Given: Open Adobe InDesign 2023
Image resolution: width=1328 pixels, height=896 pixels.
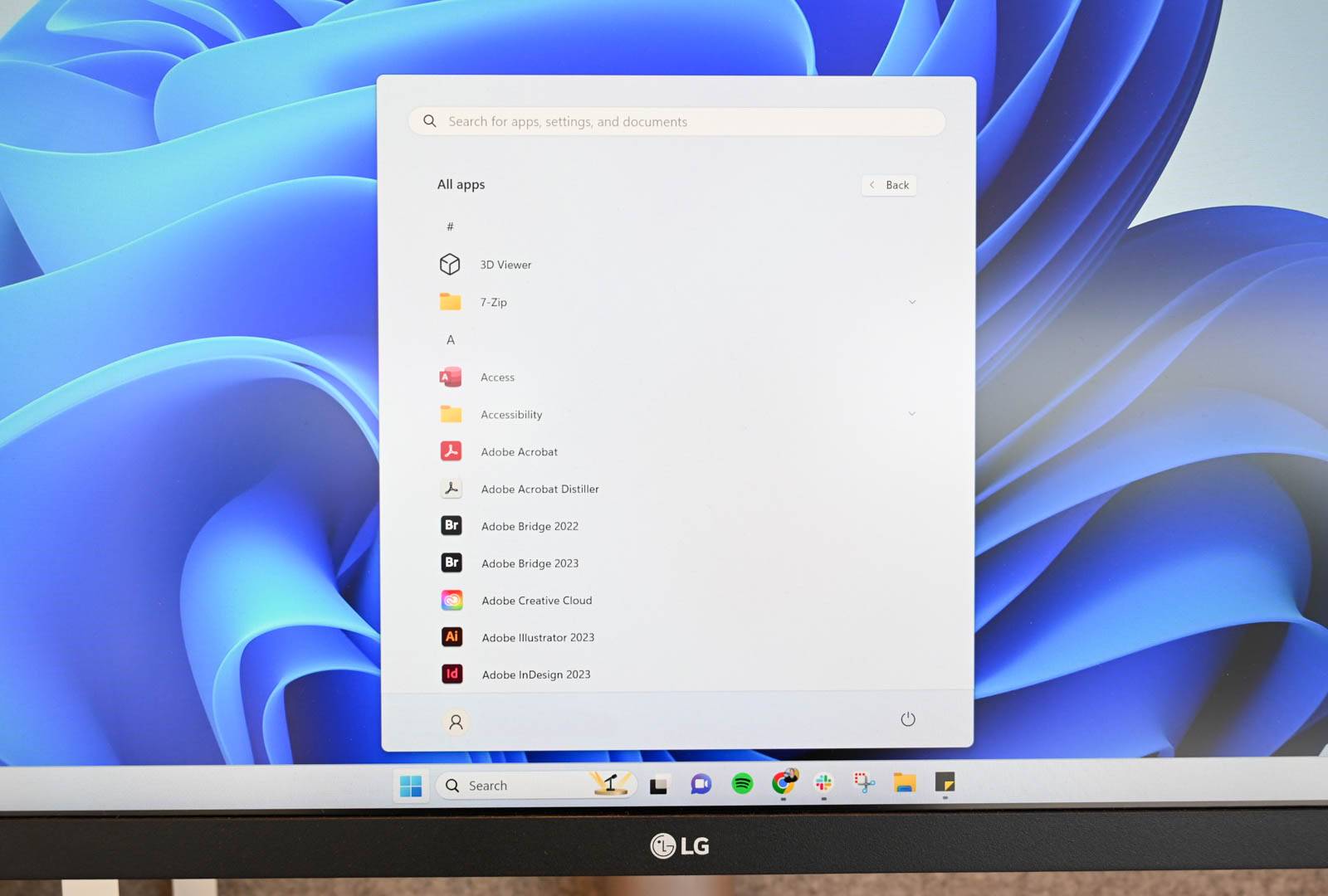Looking at the screenshot, I should point(535,674).
